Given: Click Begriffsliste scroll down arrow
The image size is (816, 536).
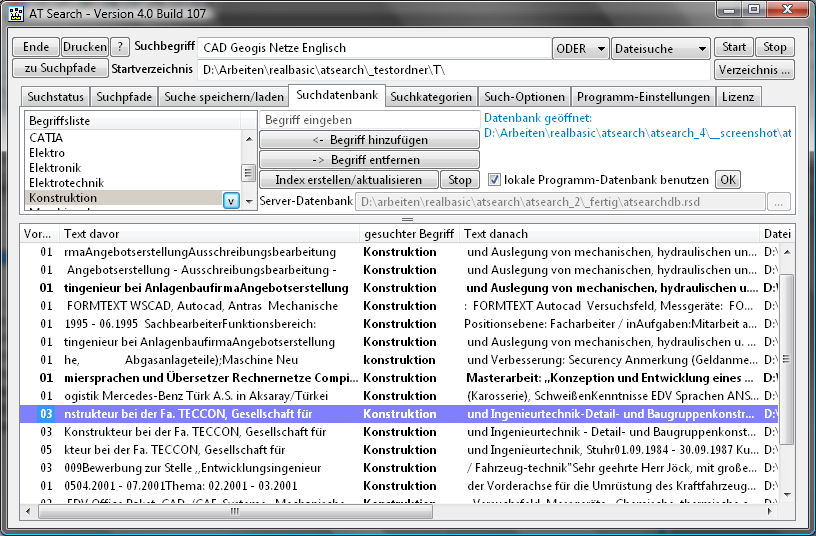Looking at the screenshot, I should point(249,201).
